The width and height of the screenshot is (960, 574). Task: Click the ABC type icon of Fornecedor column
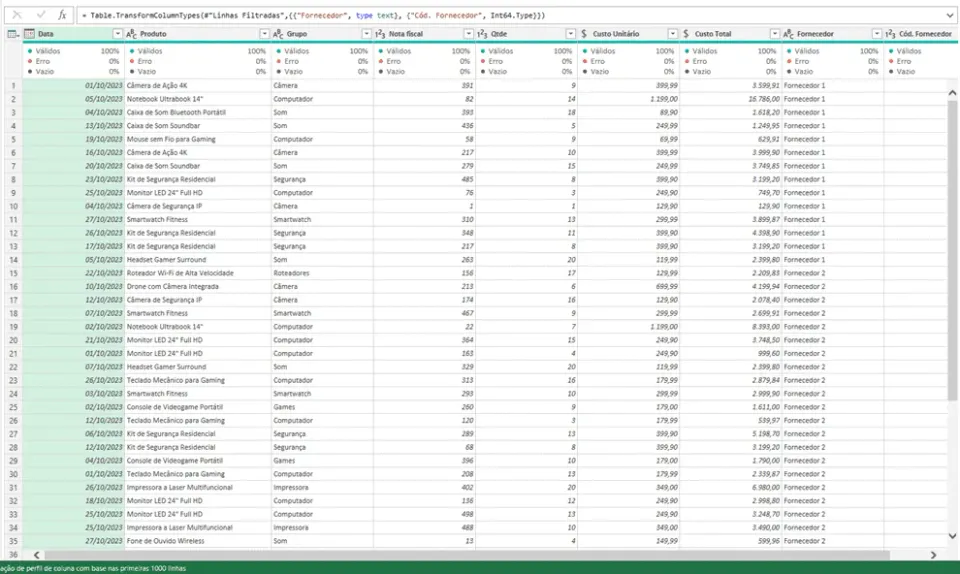(789, 34)
